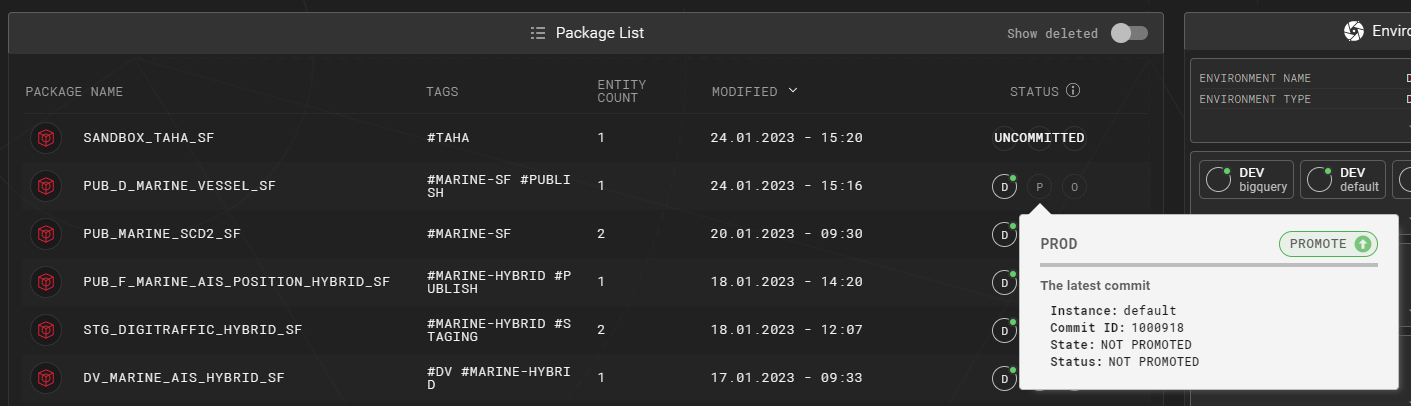The height and width of the screenshot is (406, 1411).
Task: Click the SANDBOX_TAHA_SF package icon
Action: click(45, 138)
